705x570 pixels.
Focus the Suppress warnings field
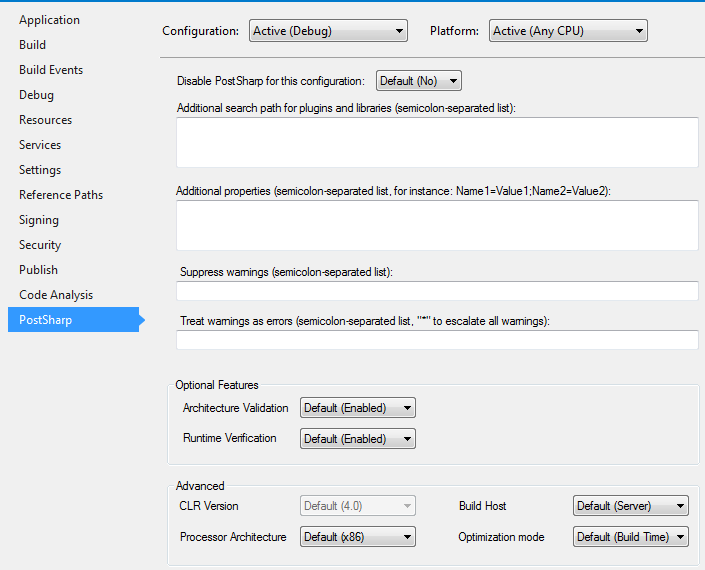pyautogui.click(x=437, y=291)
